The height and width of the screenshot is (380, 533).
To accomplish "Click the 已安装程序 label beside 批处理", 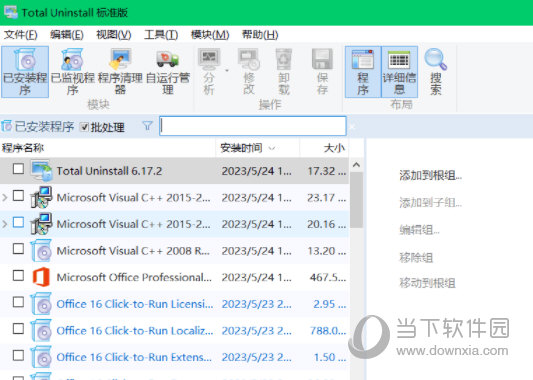I will coord(44,127).
